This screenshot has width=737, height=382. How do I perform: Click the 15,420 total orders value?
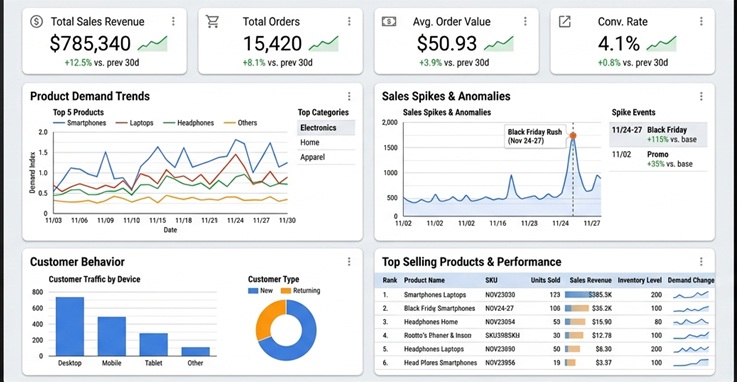click(x=273, y=43)
